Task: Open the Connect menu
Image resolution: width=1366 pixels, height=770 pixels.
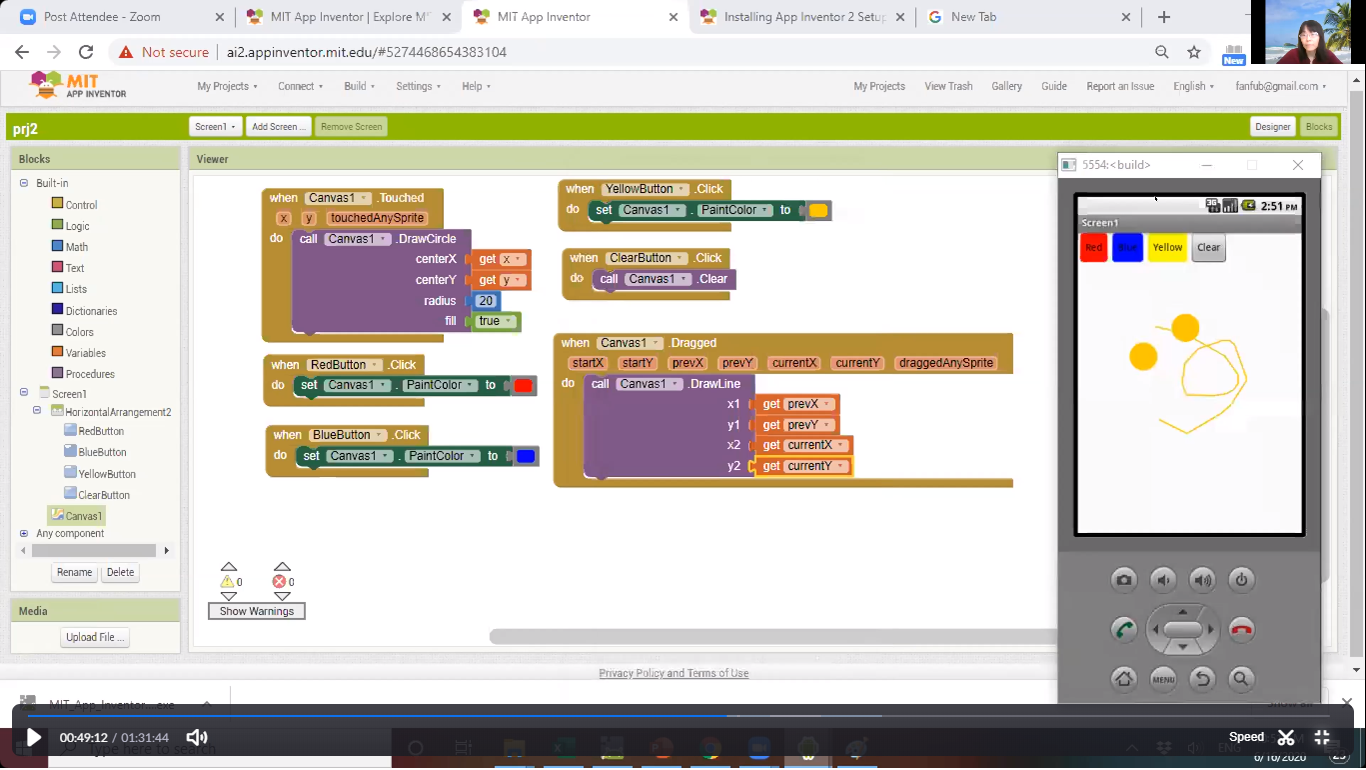Action: [300, 86]
